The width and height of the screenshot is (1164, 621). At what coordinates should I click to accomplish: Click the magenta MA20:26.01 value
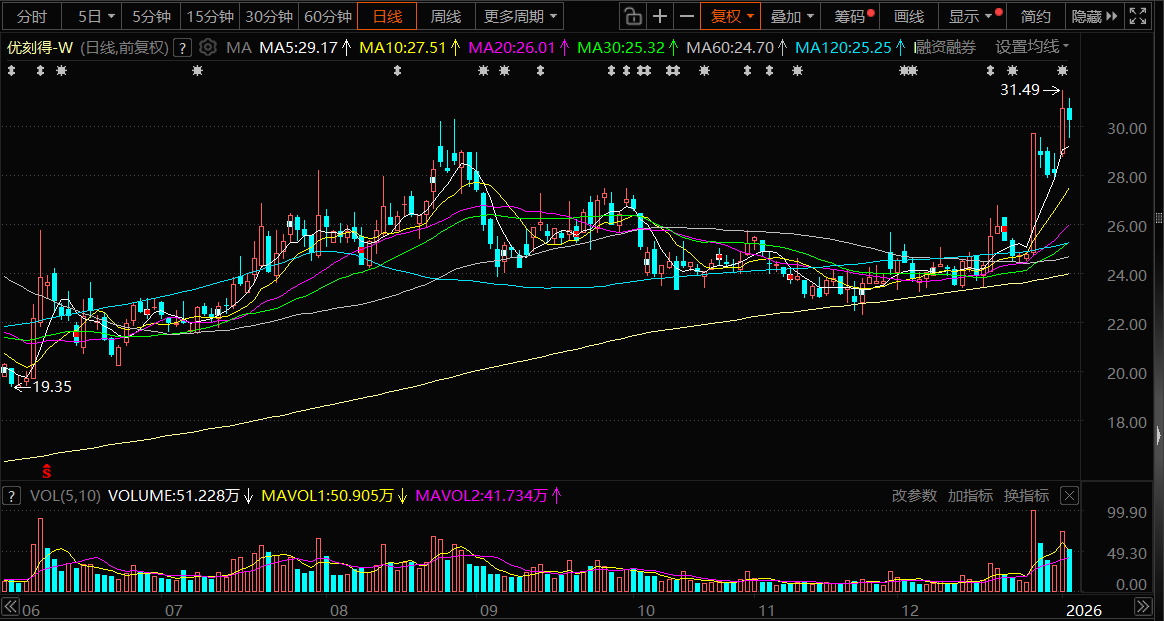coord(512,47)
